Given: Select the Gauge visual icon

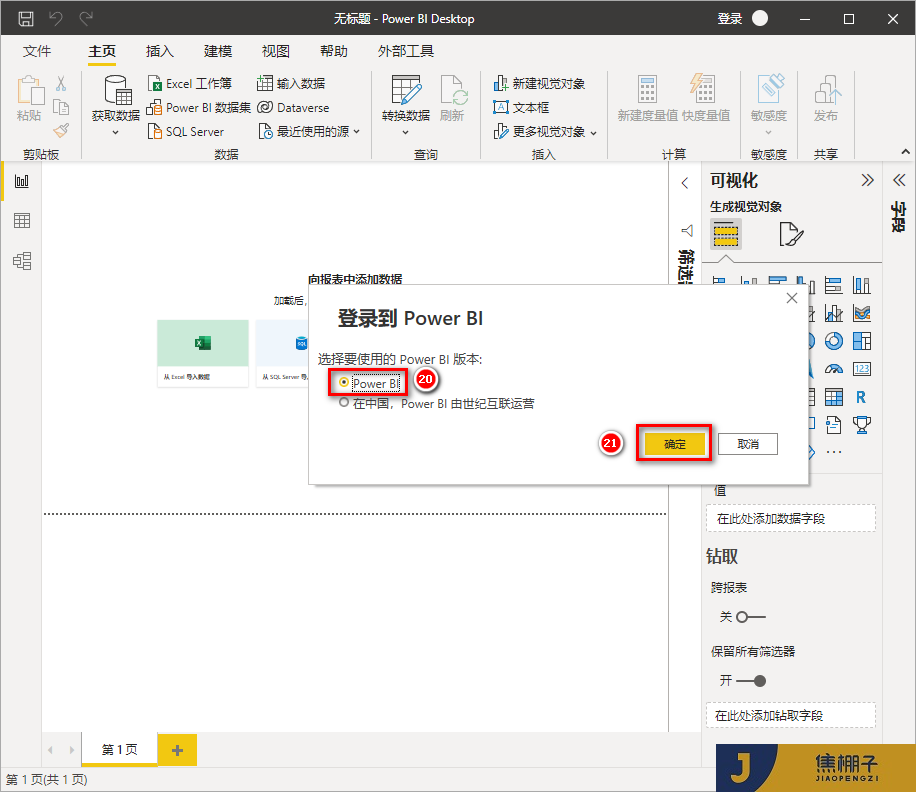Looking at the screenshot, I should (x=834, y=369).
